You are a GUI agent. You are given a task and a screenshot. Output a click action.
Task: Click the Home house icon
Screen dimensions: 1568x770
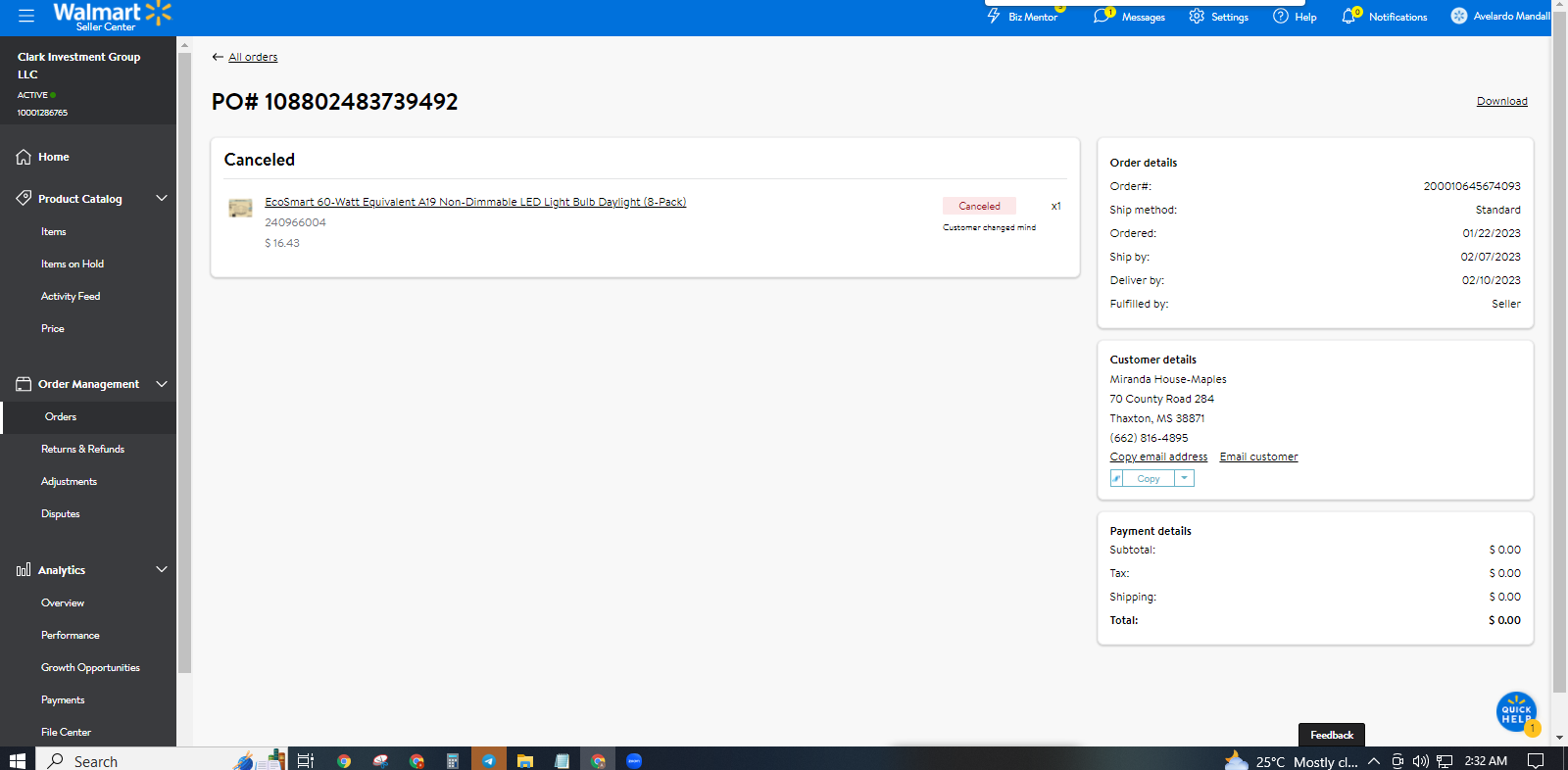(x=24, y=157)
